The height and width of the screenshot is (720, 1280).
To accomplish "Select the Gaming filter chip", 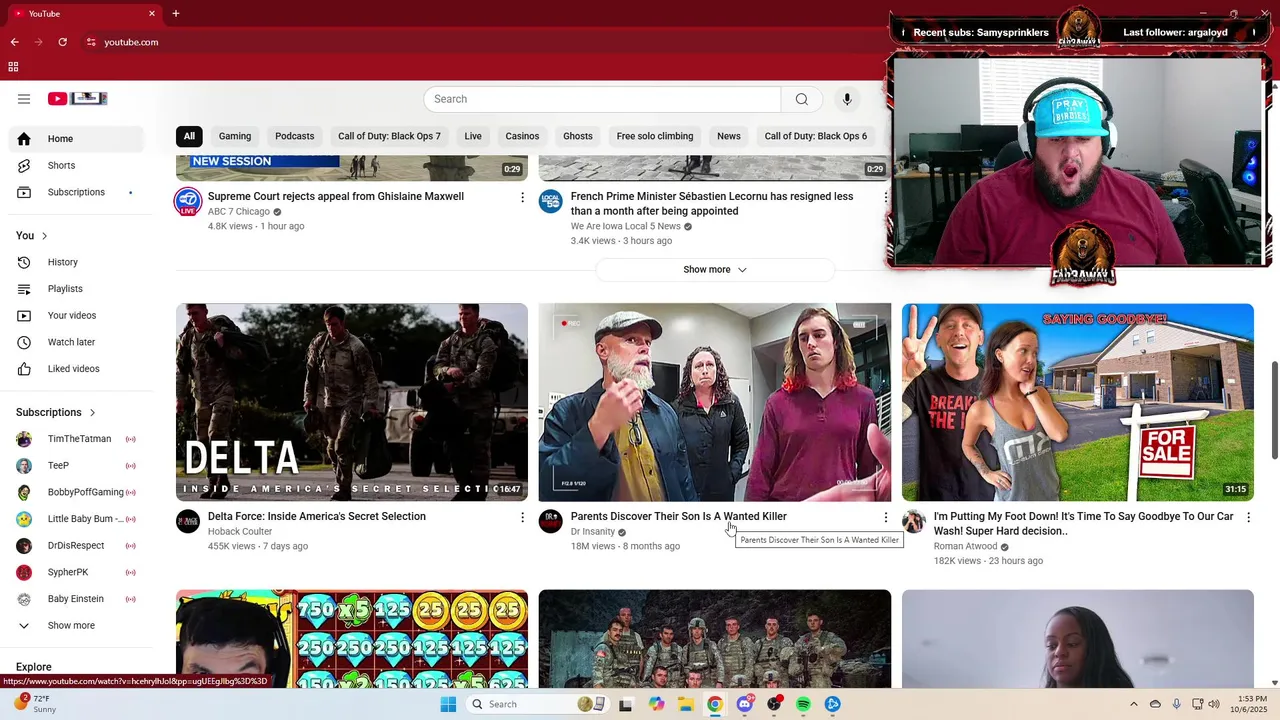I will [x=235, y=136].
